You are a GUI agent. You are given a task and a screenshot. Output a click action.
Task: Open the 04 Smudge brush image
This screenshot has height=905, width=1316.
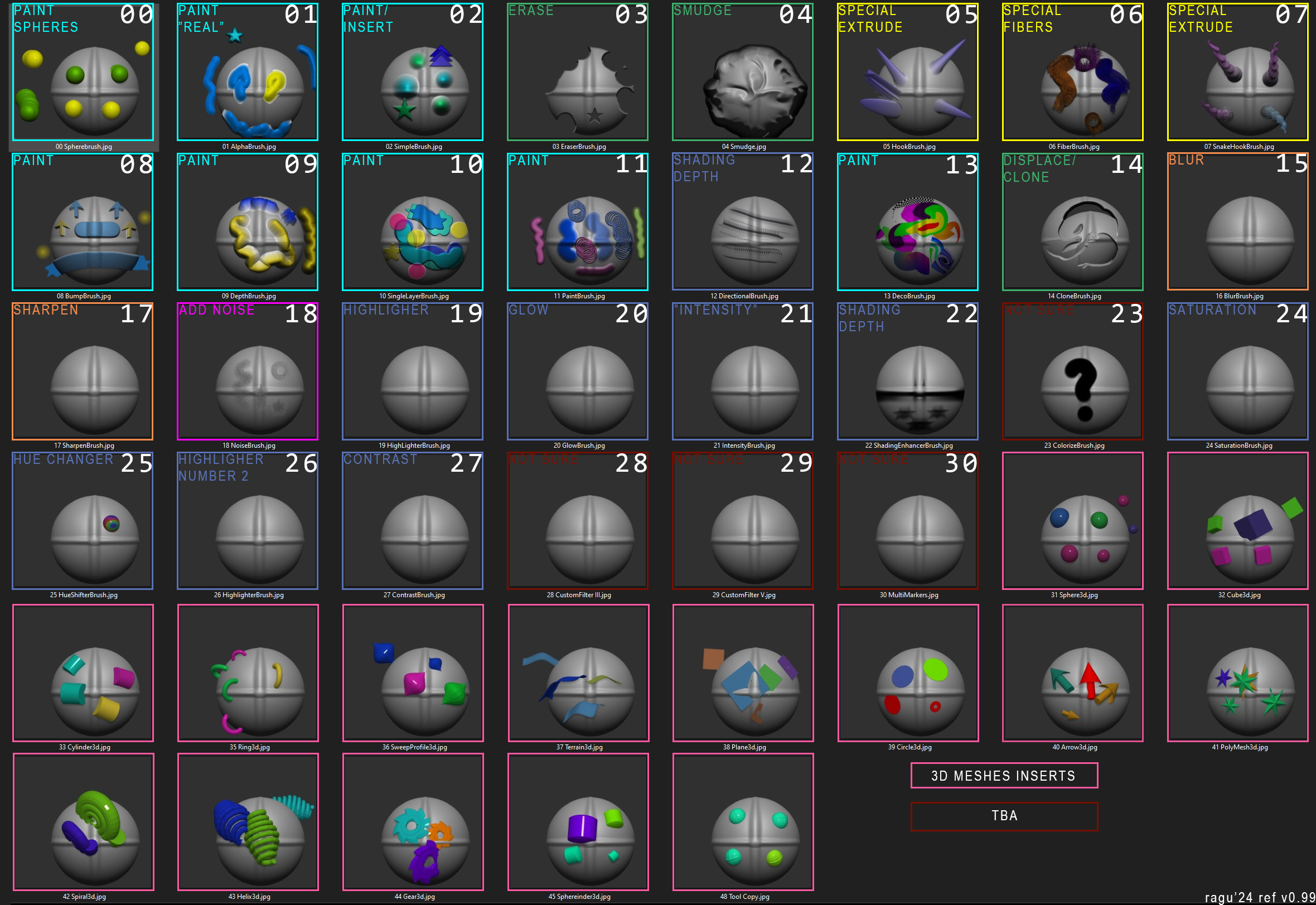tap(743, 71)
